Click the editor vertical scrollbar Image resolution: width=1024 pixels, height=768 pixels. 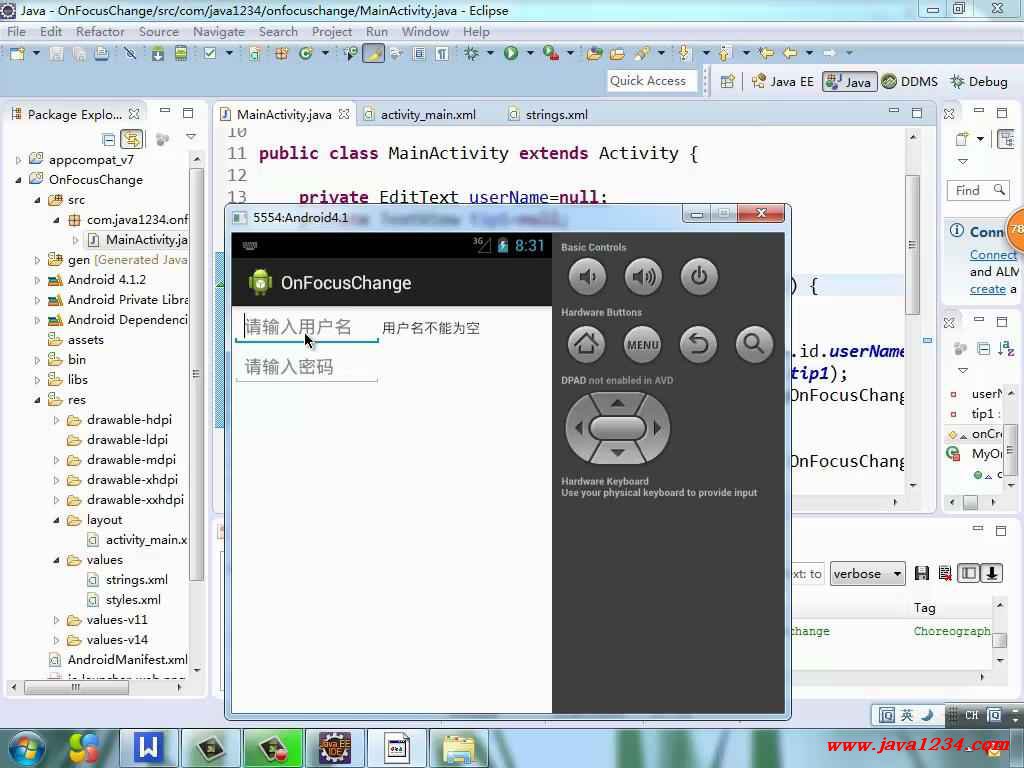click(913, 244)
